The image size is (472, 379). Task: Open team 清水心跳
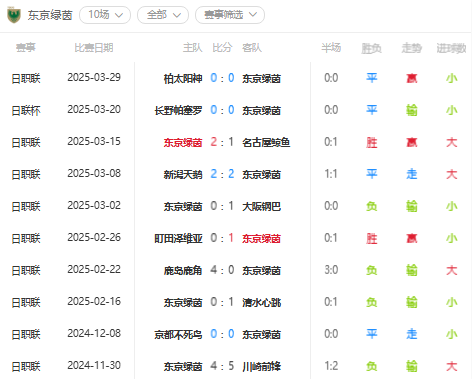click(x=261, y=302)
